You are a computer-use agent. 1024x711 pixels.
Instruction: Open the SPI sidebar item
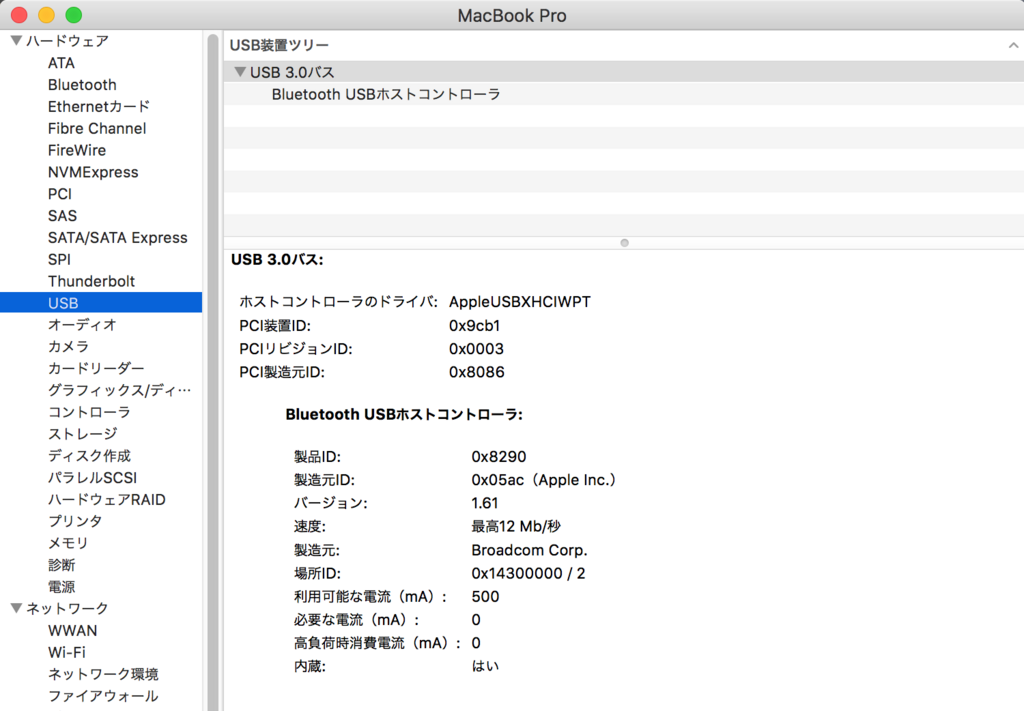59,259
